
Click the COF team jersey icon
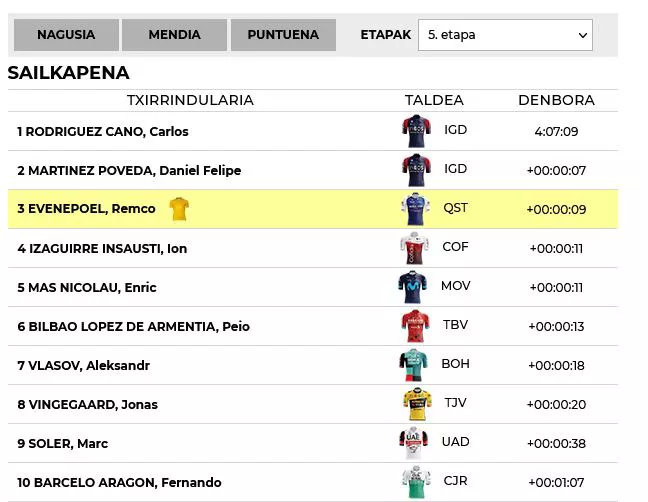[x=415, y=248]
